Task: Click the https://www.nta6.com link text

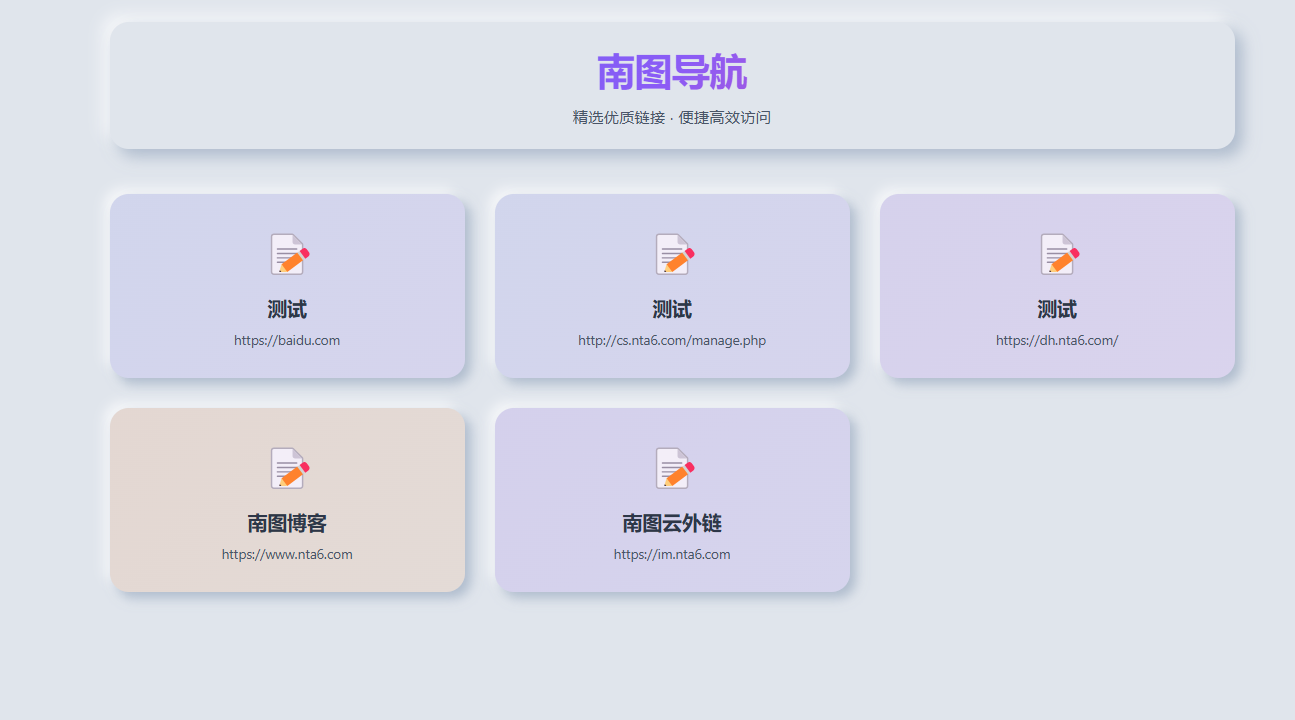Action: [x=288, y=554]
